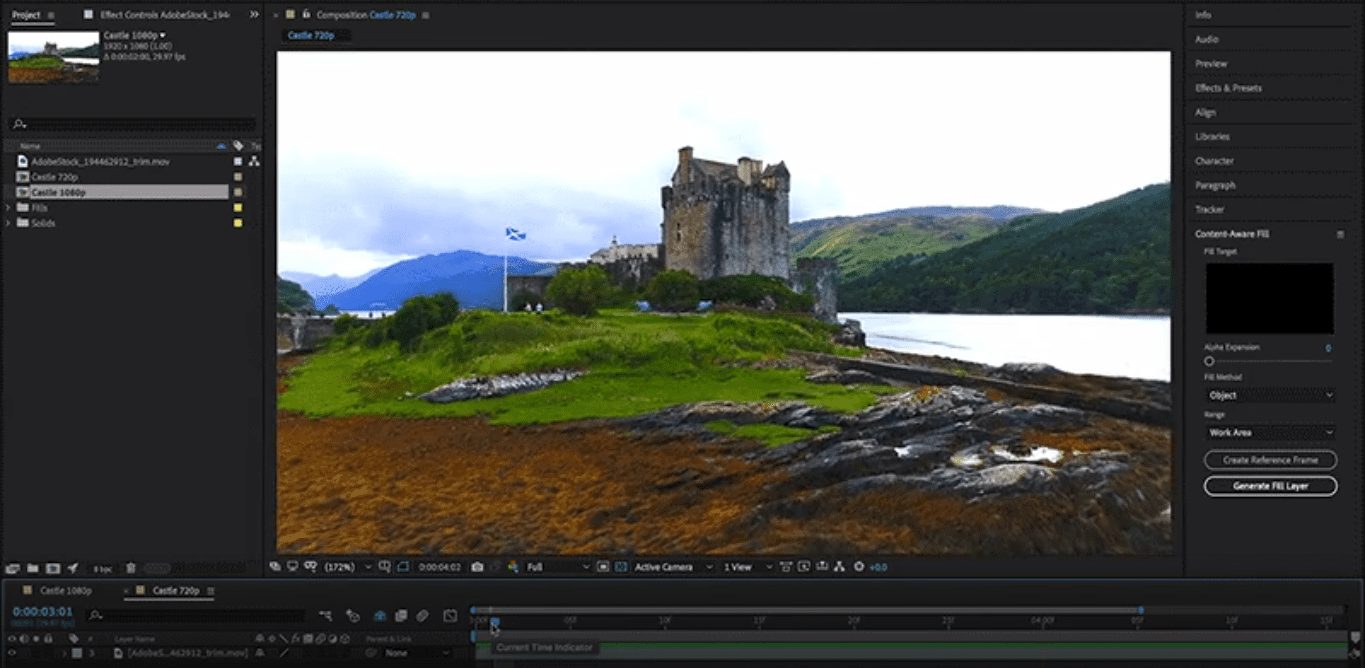The image size is (1365, 668).
Task: Open the Graph Editor
Action: [450, 615]
